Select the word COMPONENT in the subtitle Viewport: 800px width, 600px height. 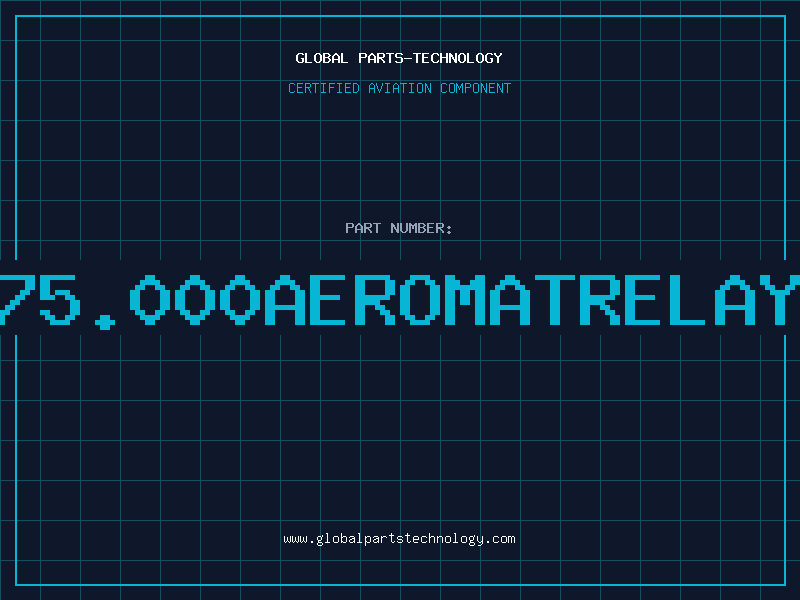pyautogui.click(x=476, y=88)
